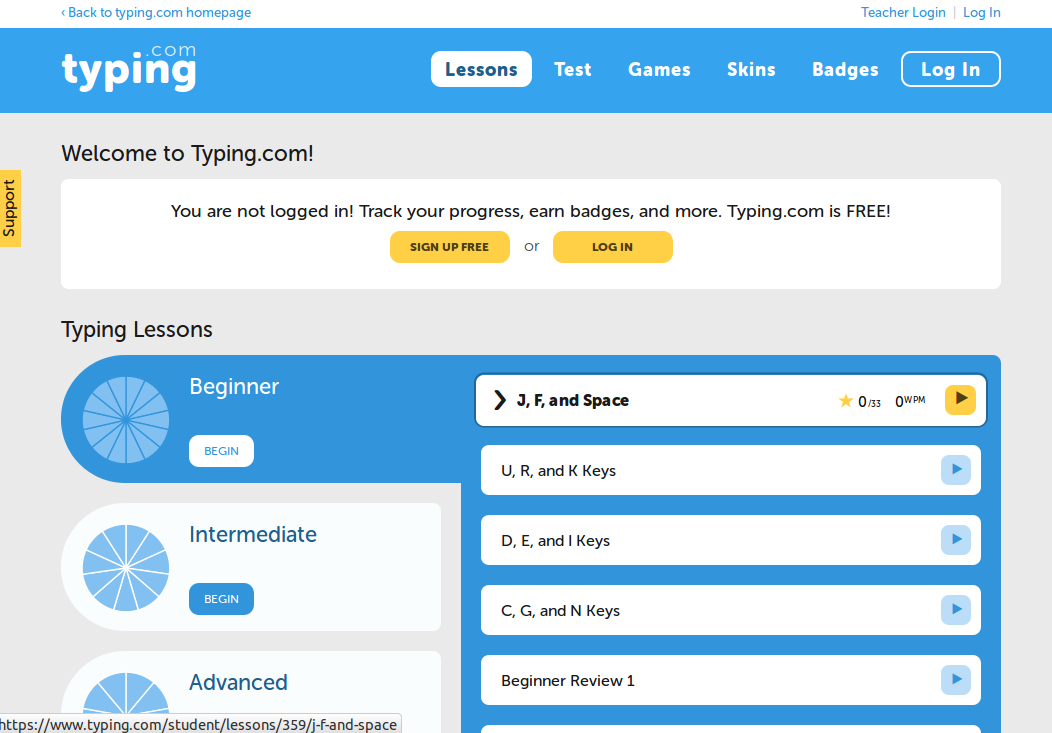Play the C, G, and N Keys lesson
1052x733 pixels.
pos(955,610)
